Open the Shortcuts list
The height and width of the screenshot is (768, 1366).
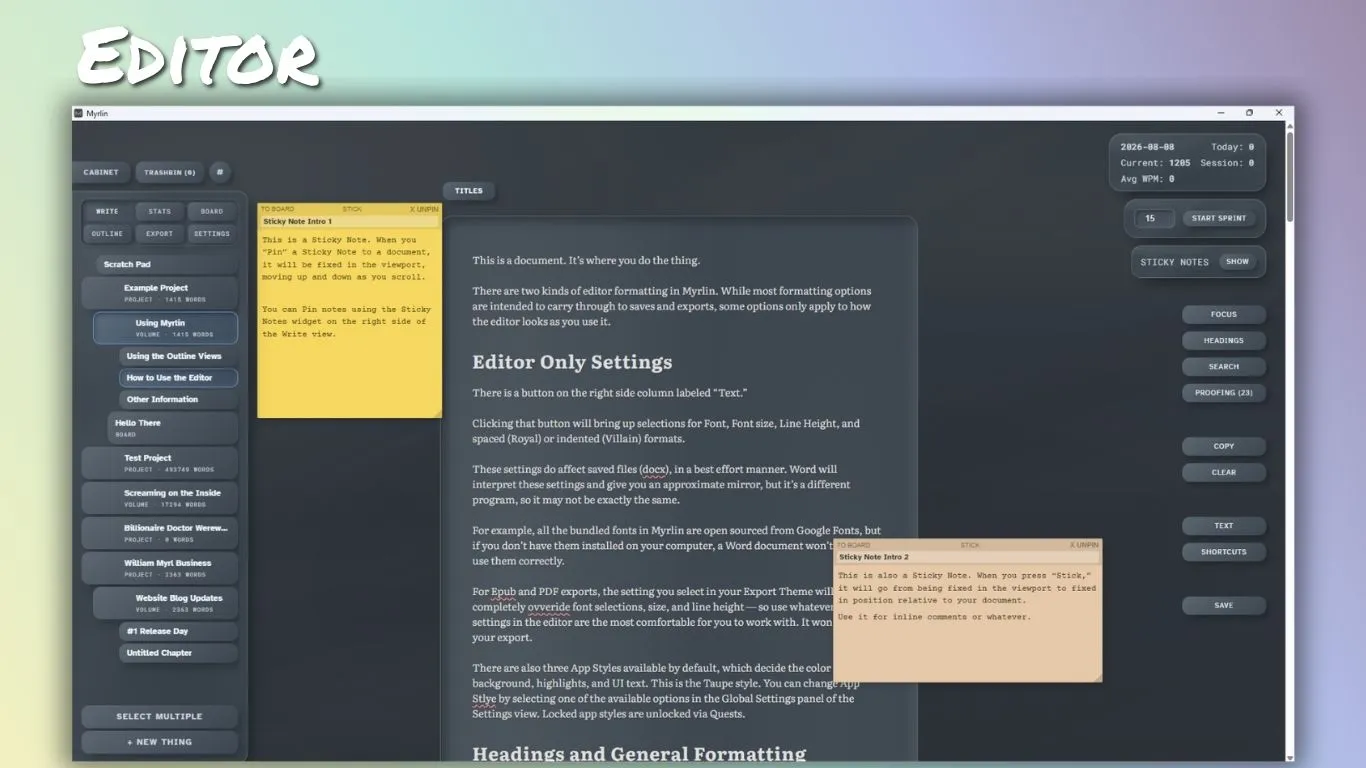[x=1224, y=551]
